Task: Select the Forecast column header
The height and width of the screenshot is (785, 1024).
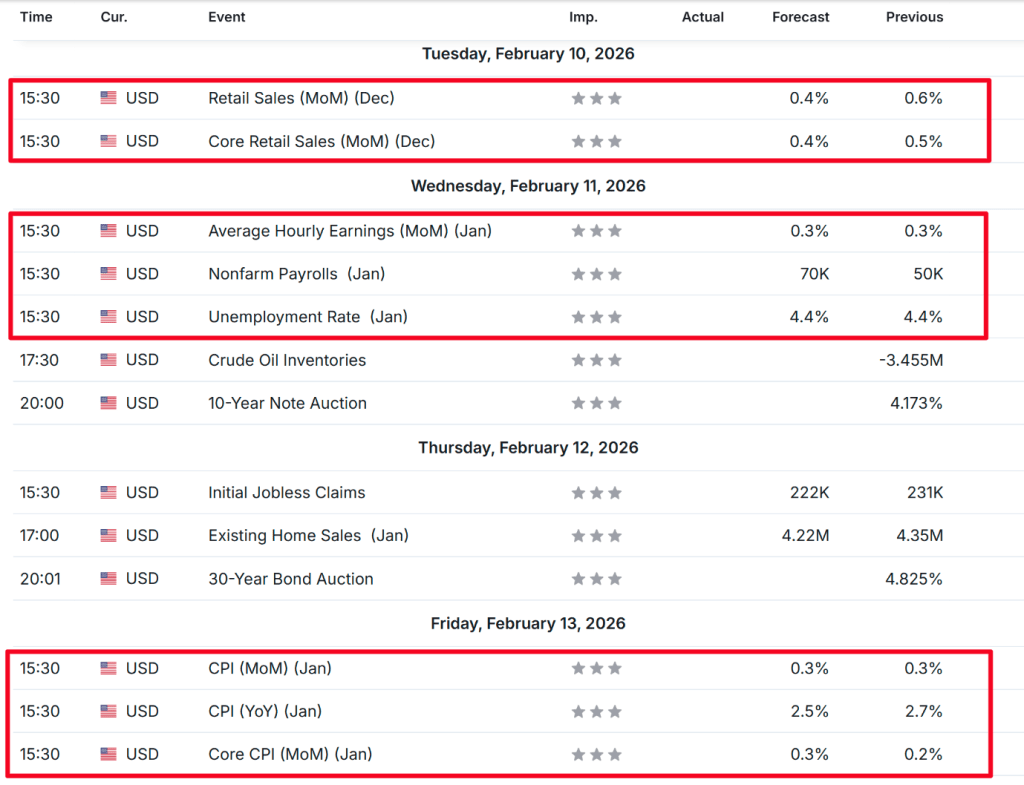Action: click(801, 17)
